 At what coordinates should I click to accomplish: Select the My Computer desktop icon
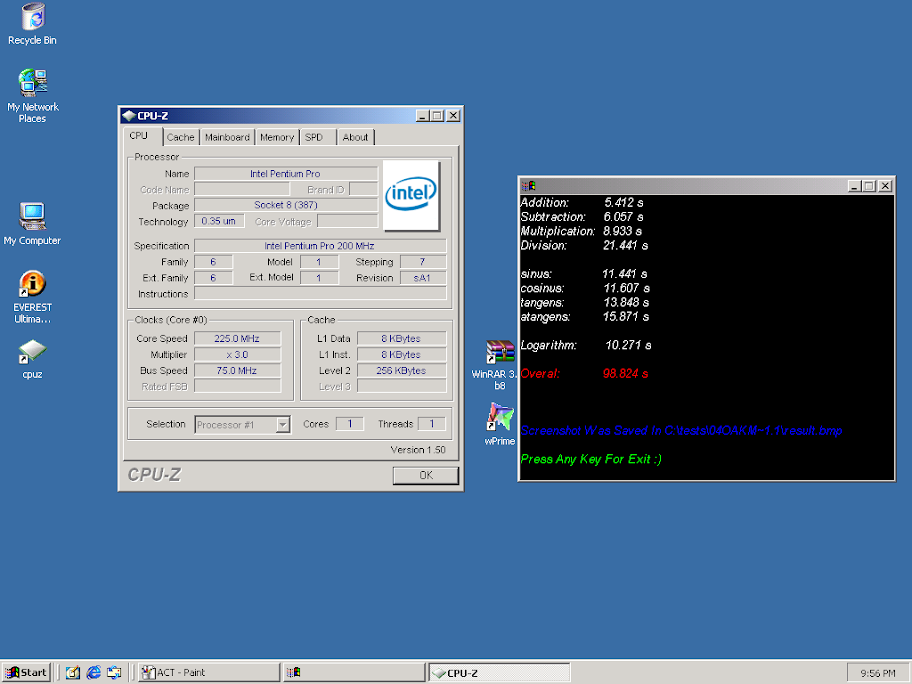pos(33,224)
